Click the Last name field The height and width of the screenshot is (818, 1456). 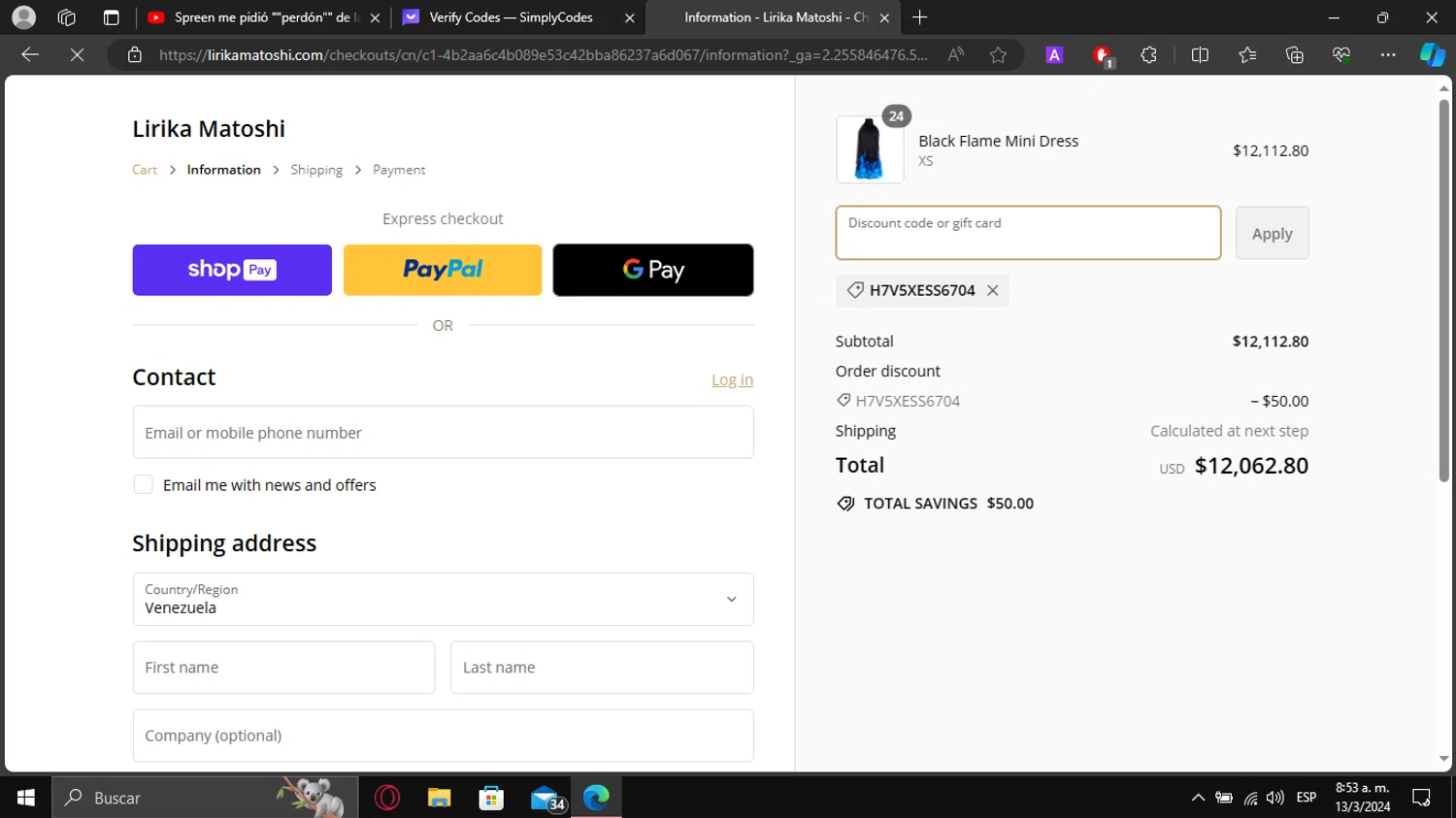click(x=602, y=668)
